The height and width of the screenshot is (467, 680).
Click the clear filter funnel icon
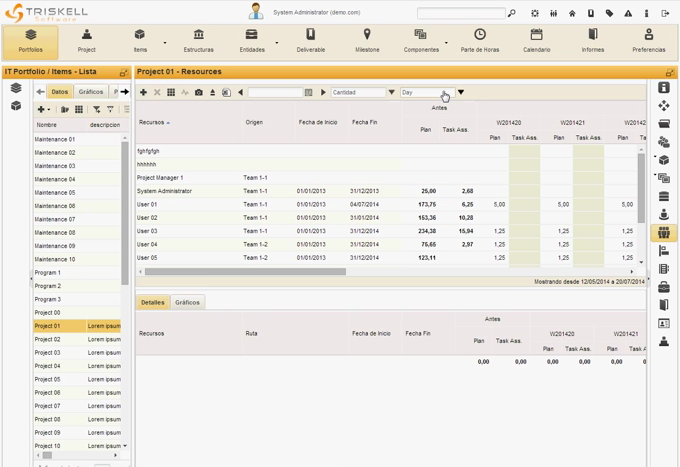(x=111, y=109)
